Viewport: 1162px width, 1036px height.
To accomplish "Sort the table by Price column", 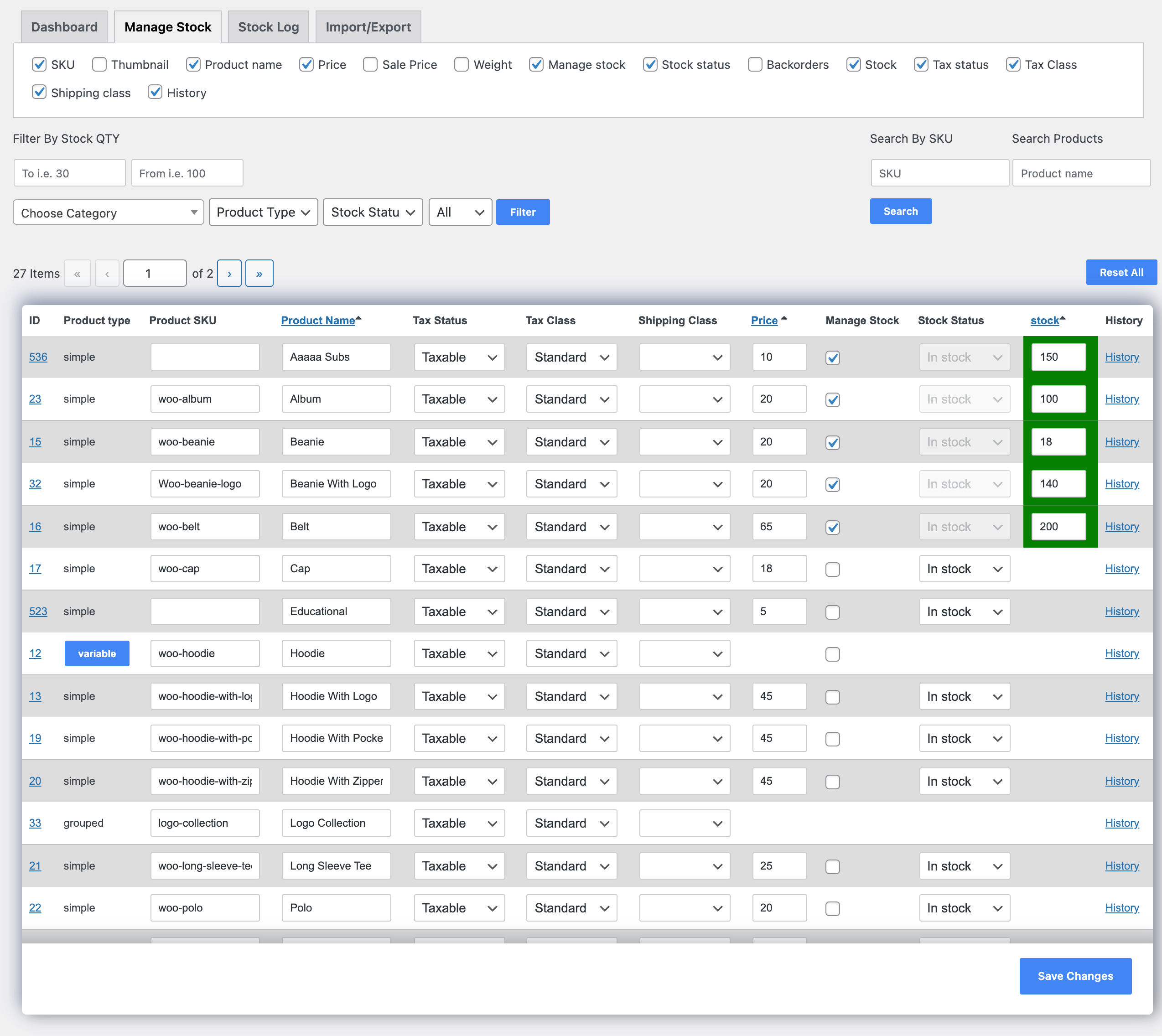I will (764, 320).
